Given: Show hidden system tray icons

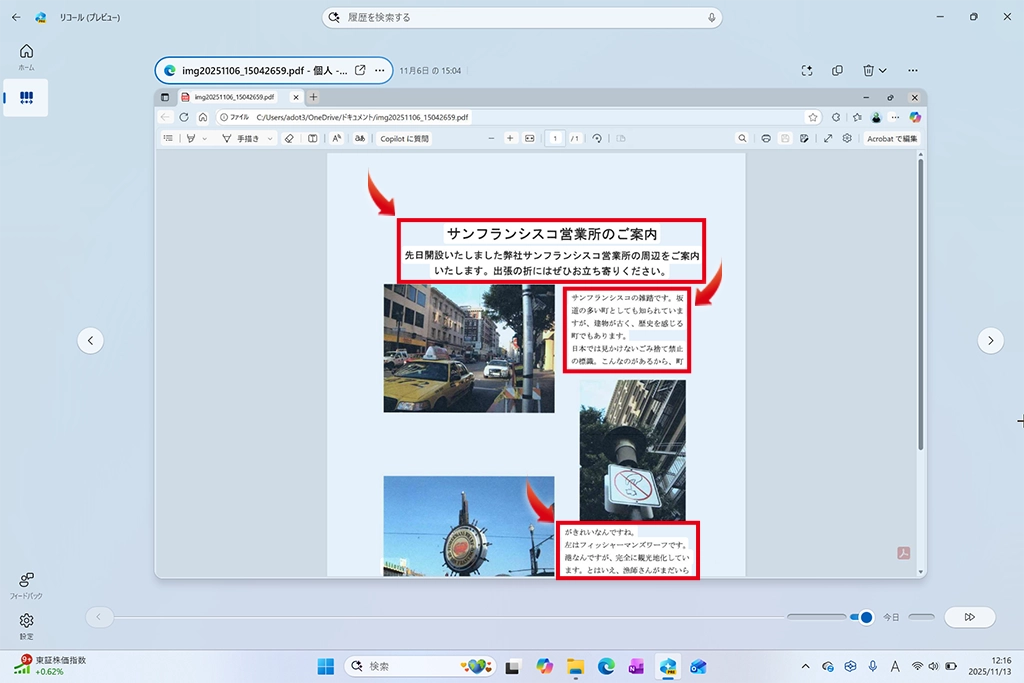Looking at the screenshot, I should 806,666.
